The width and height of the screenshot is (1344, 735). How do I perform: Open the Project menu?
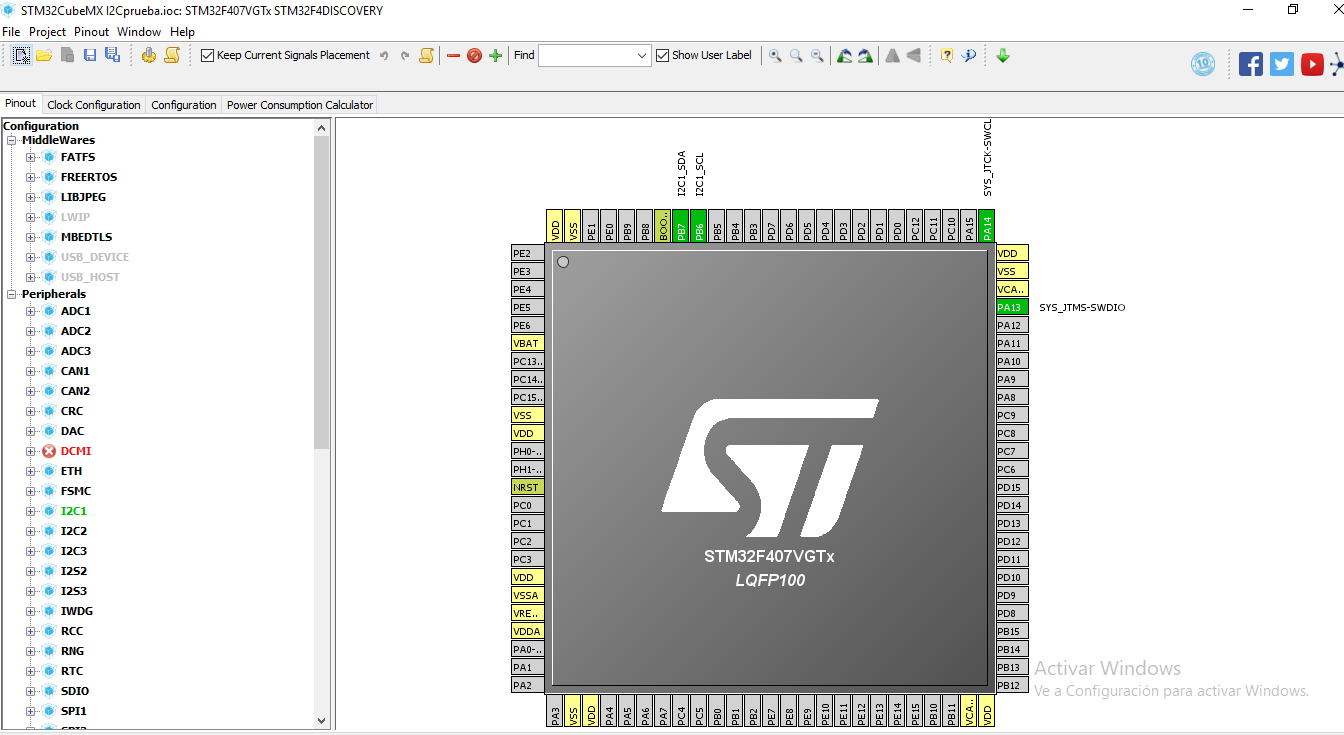pyautogui.click(x=47, y=32)
